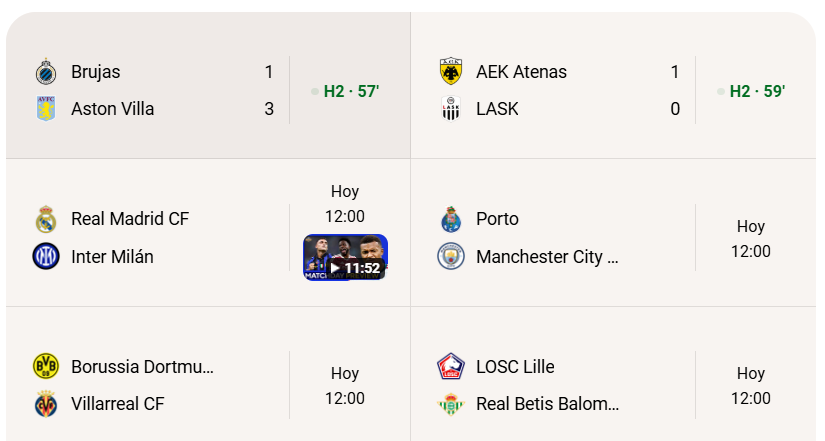Click the Manchester City badge

(451, 256)
